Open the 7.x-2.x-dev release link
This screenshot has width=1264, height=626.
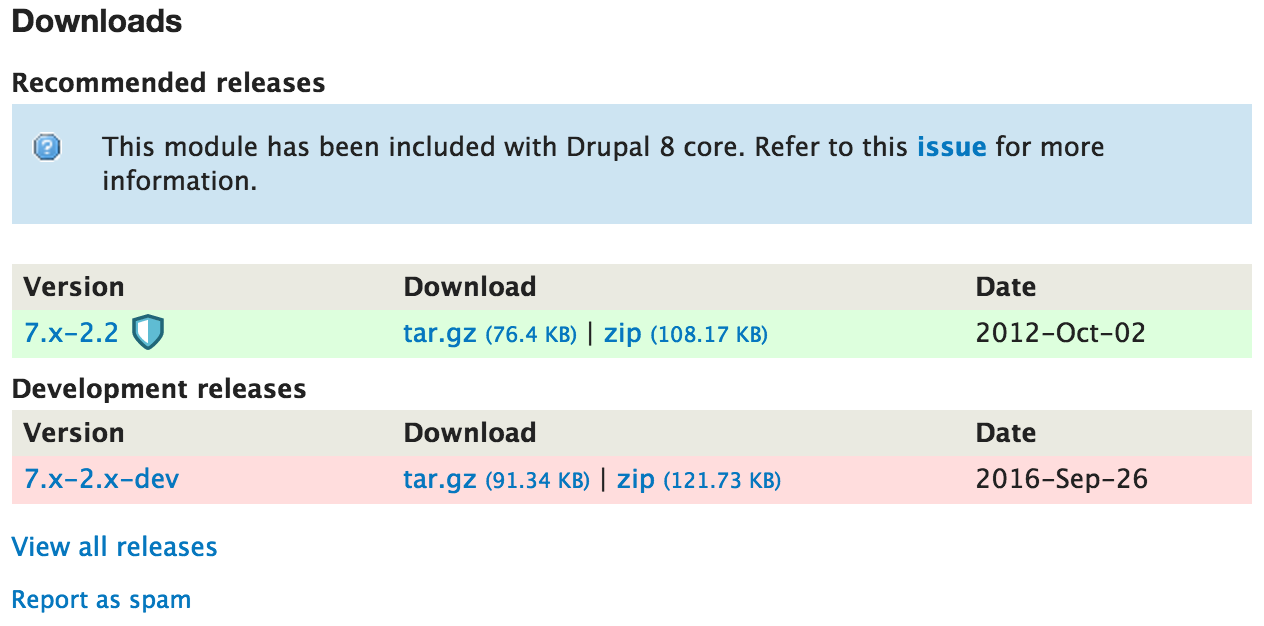click(102, 479)
